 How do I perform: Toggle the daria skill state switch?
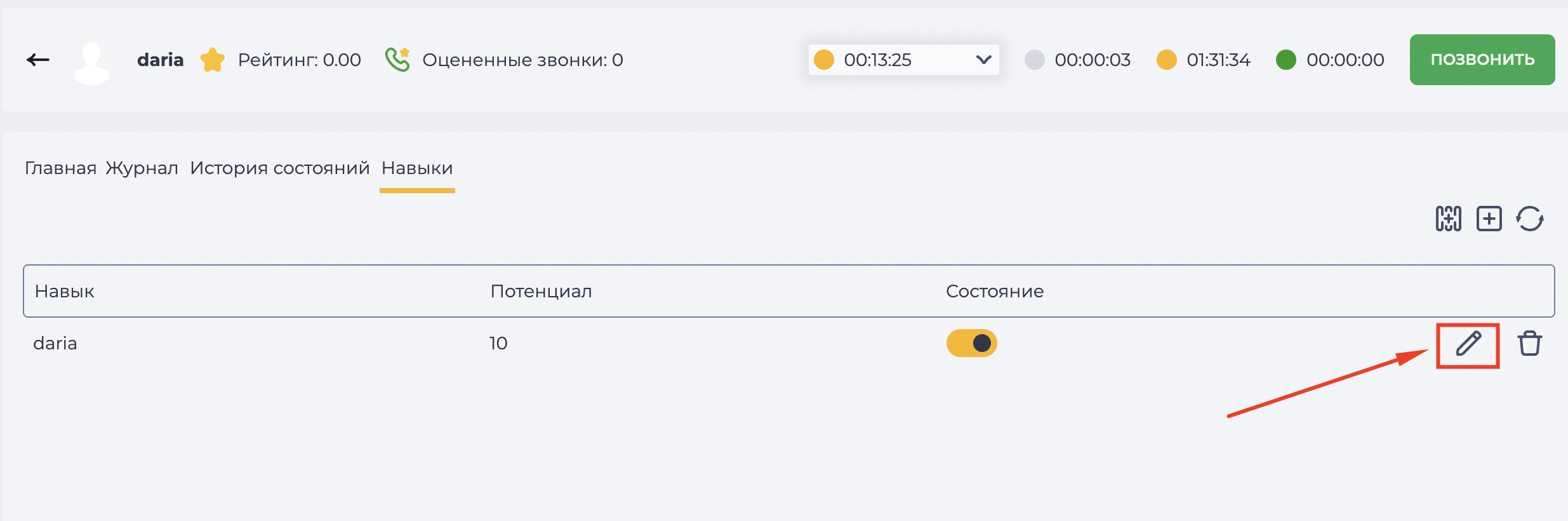[972, 343]
